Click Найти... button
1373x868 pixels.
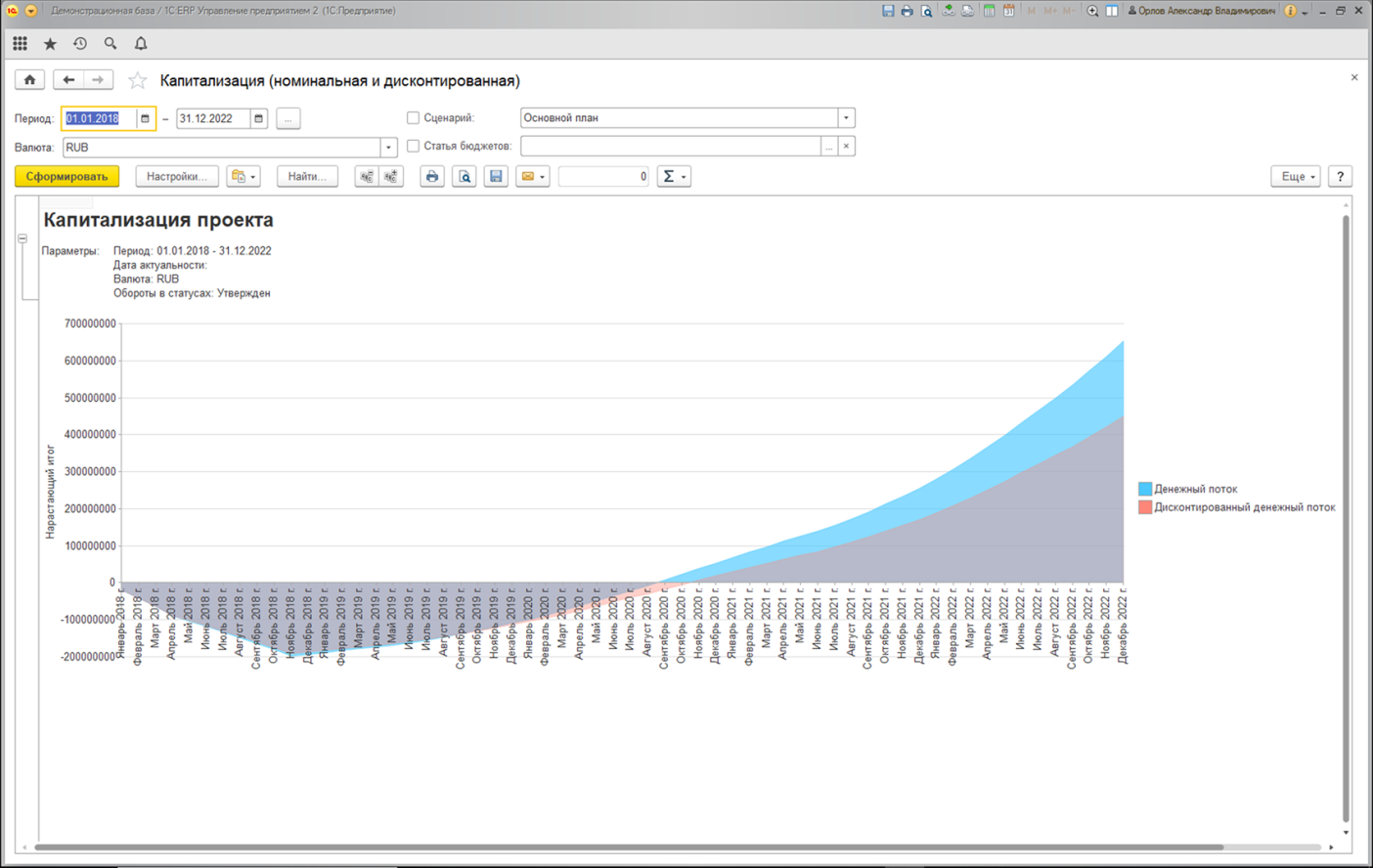pyautogui.click(x=307, y=177)
